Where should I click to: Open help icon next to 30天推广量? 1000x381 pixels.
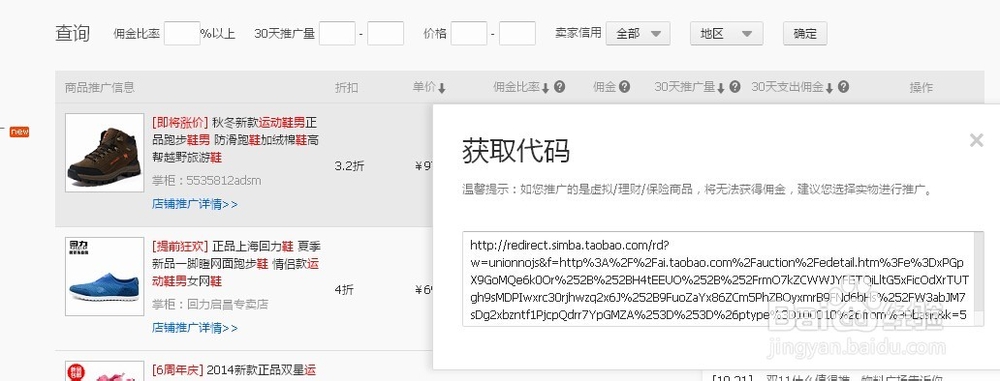[735, 87]
